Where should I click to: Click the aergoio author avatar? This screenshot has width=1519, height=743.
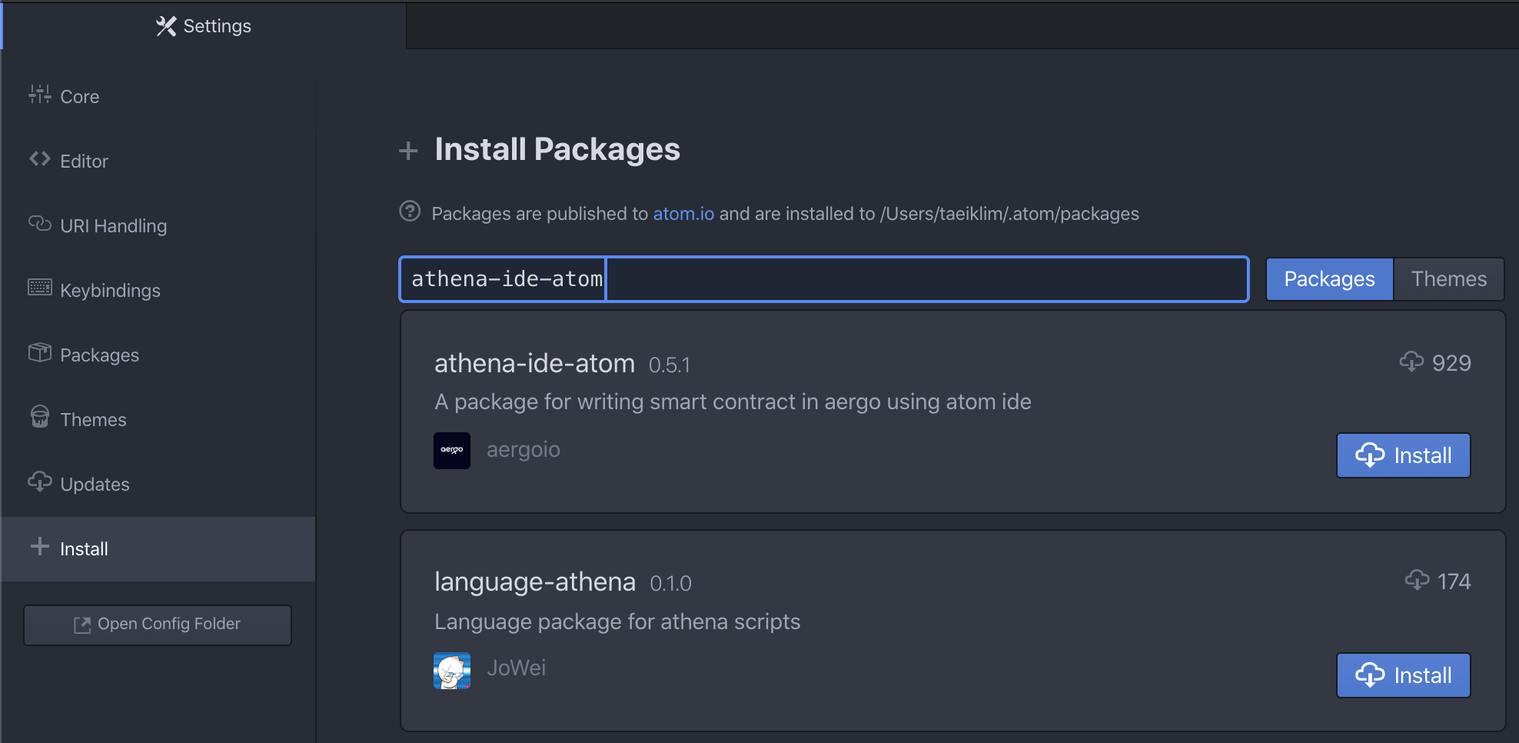[452, 450]
